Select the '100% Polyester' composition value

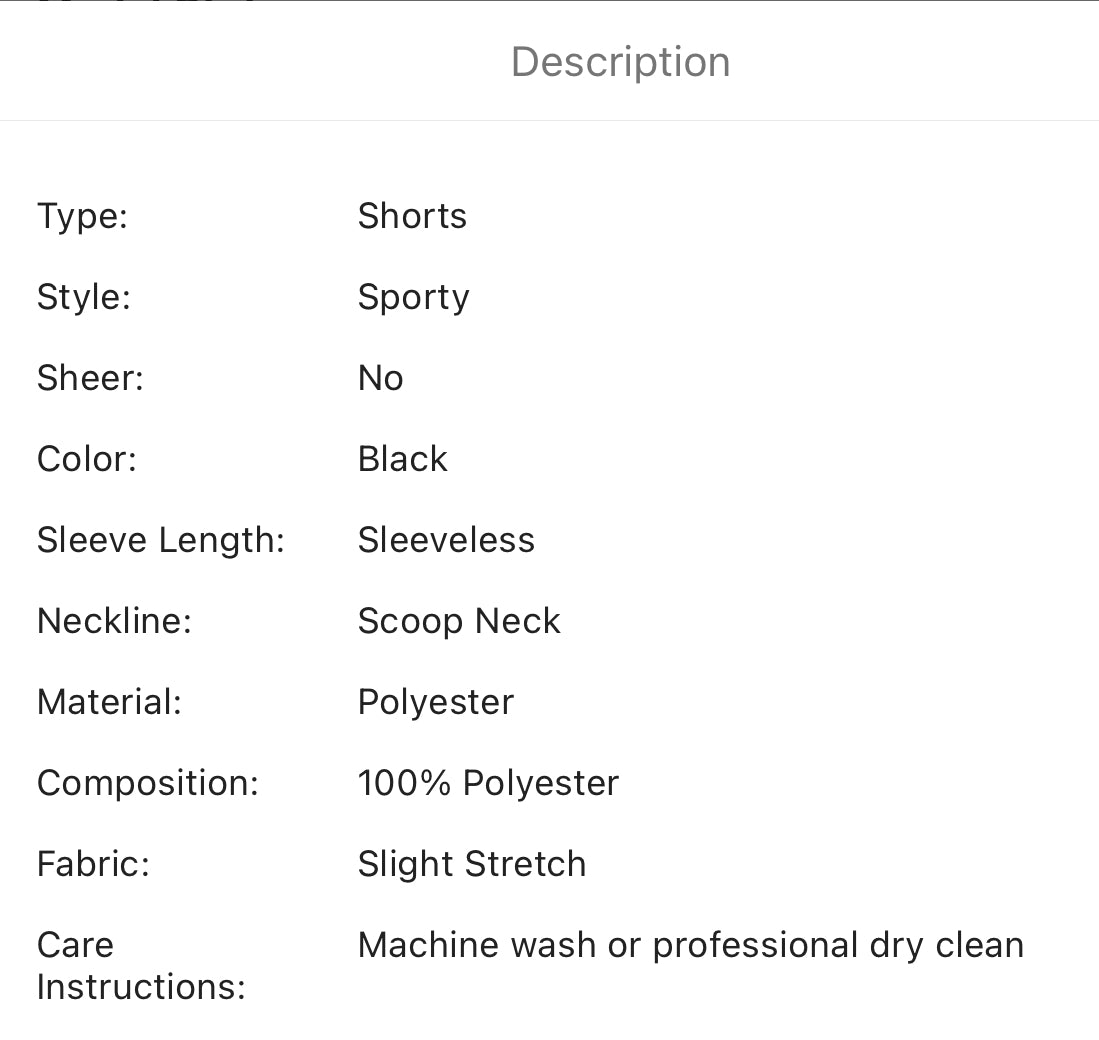(x=488, y=783)
